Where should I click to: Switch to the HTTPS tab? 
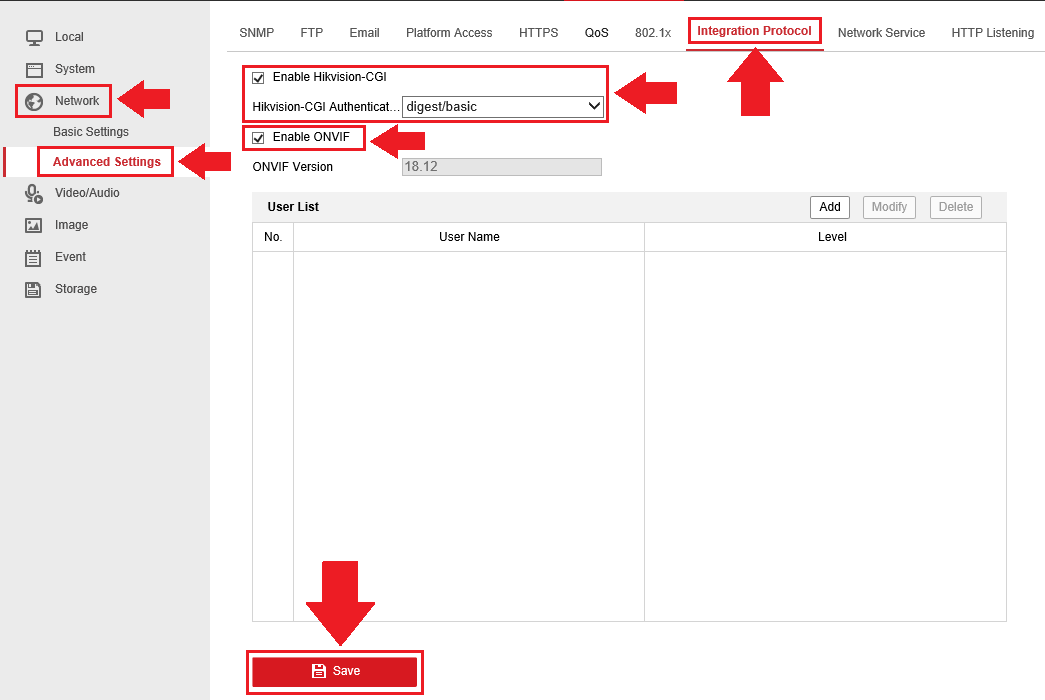coord(538,33)
